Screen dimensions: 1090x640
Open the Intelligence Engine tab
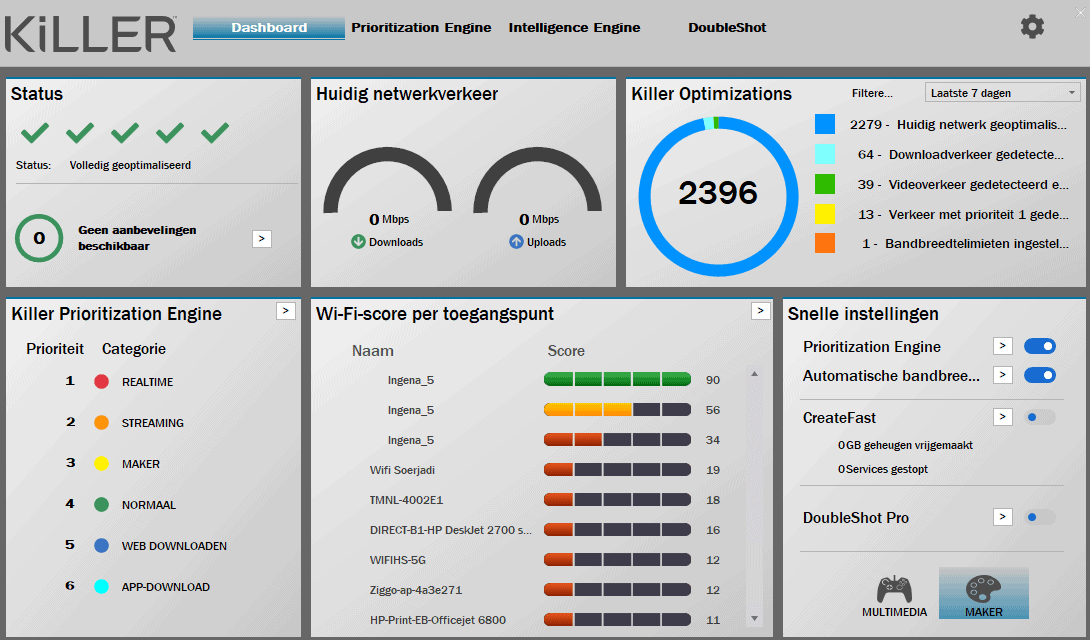(x=574, y=28)
